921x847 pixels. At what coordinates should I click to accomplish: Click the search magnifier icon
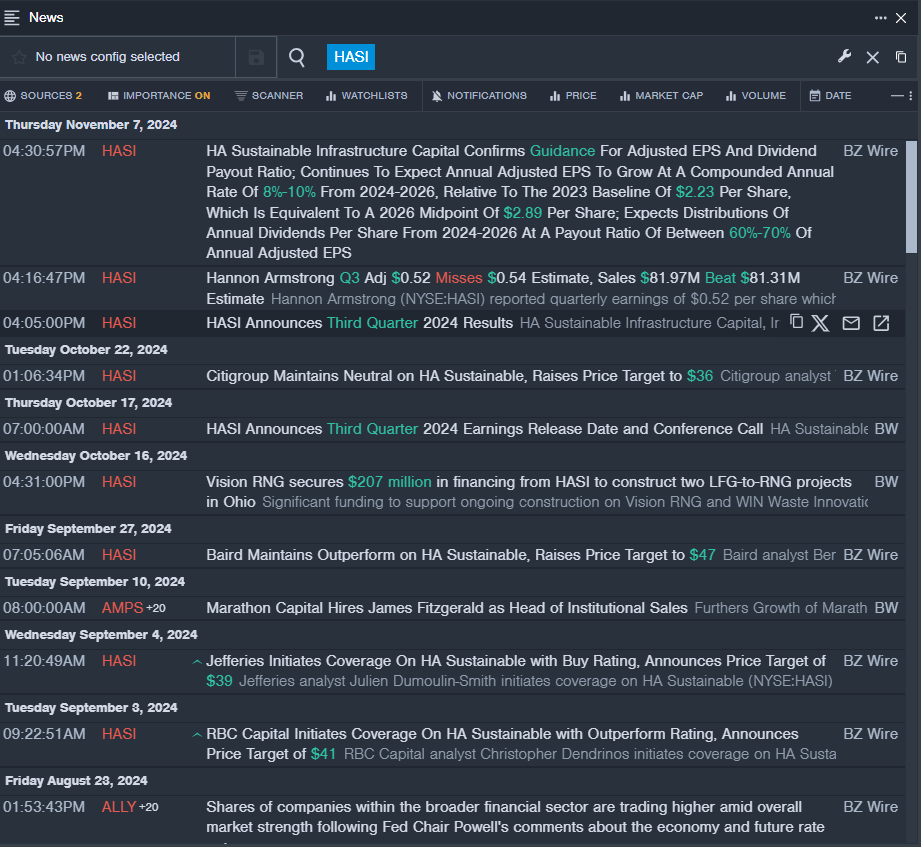point(297,58)
